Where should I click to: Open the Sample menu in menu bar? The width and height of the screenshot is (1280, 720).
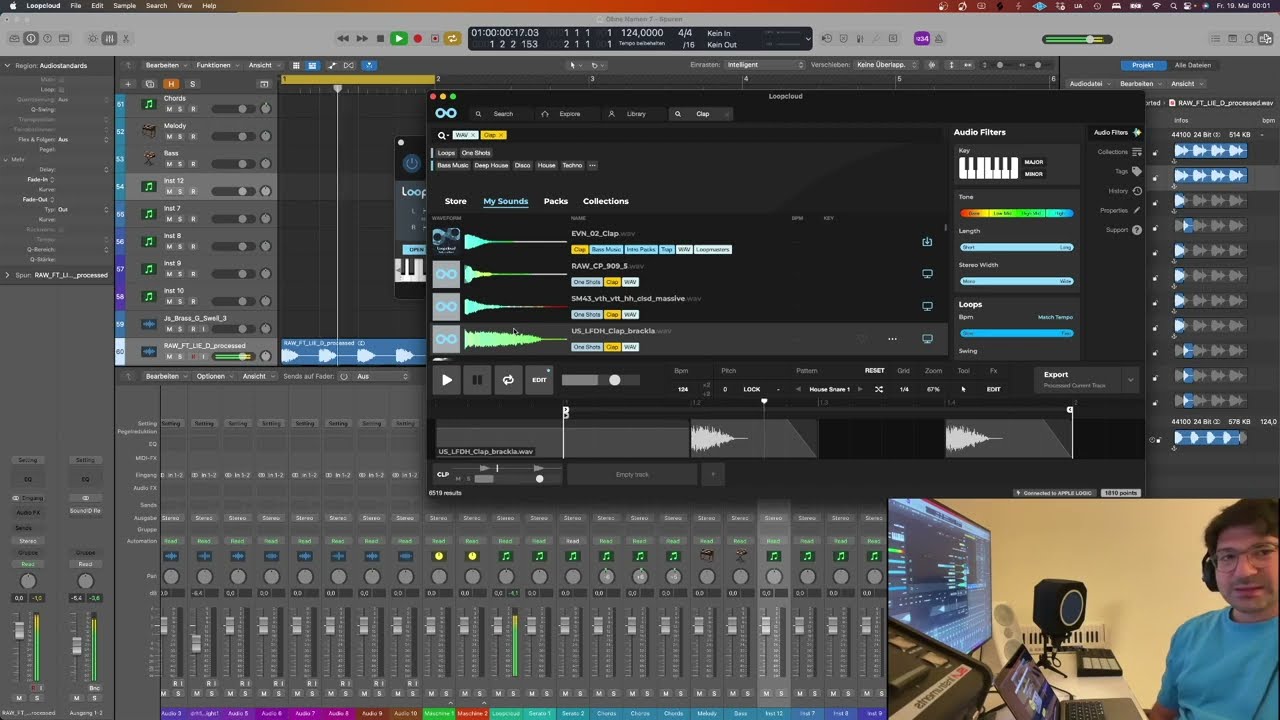click(125, 6)
